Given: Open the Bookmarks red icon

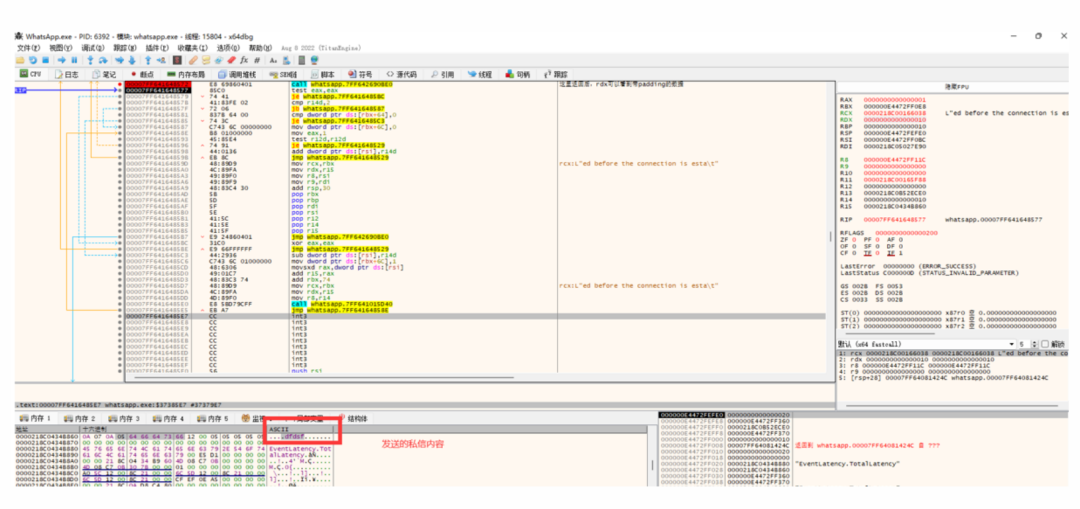Looking at the screenshot, I should click(x=231, y=60).
